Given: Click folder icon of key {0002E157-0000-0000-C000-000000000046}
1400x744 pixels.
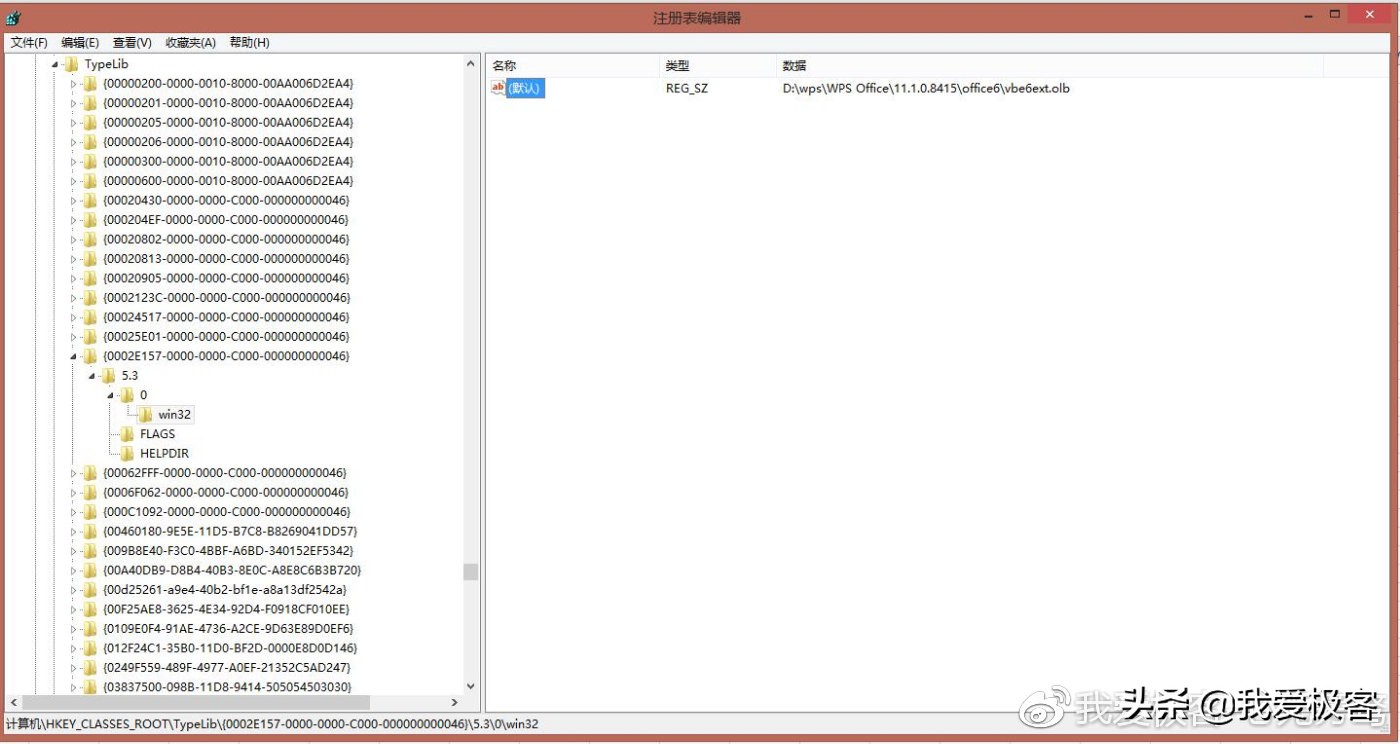Looking at the screenshot, I should pos(90,356).
